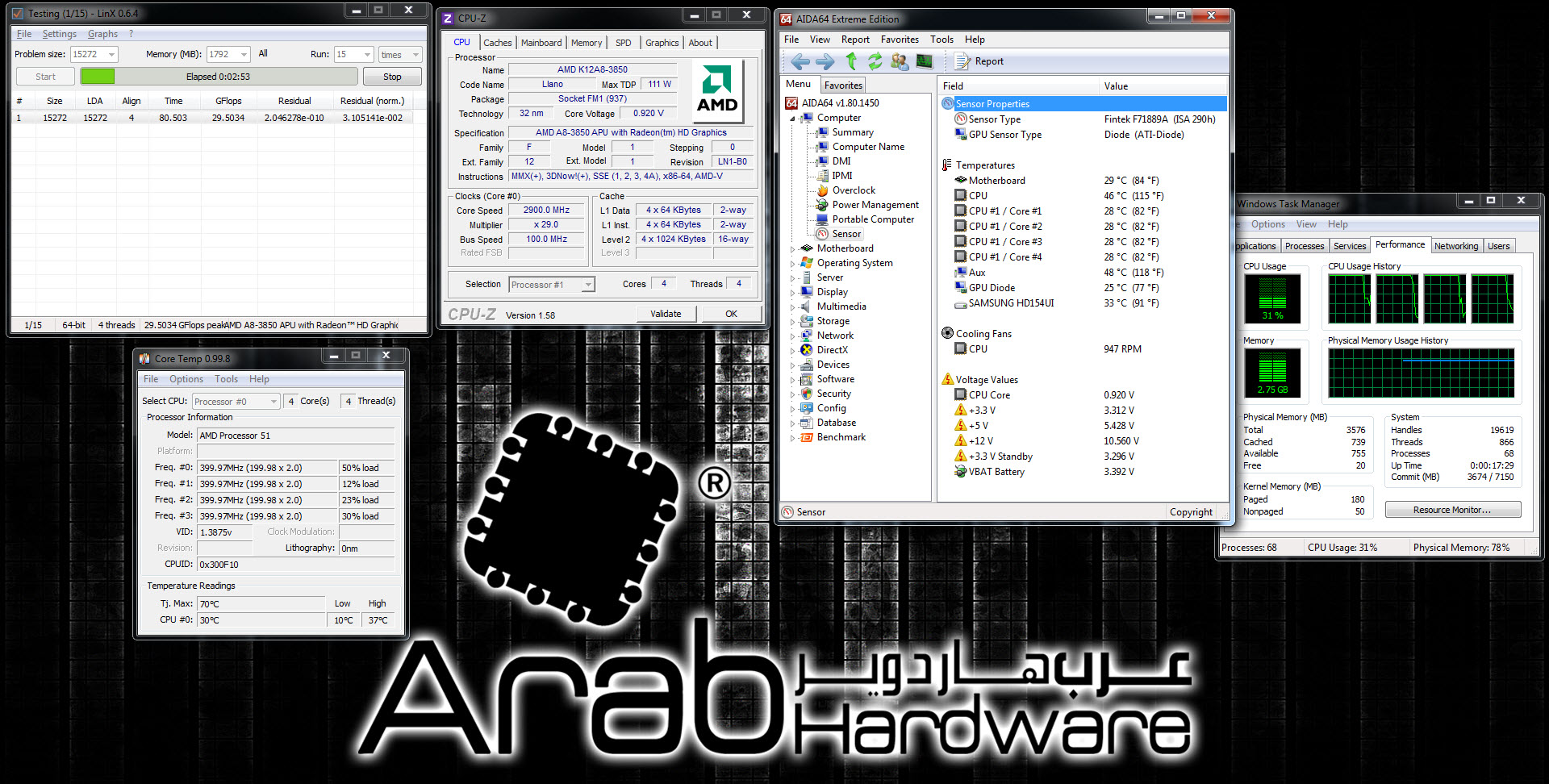Open LinX Problem size dropdown
The image size is (1549, 784).
point(111,54)
